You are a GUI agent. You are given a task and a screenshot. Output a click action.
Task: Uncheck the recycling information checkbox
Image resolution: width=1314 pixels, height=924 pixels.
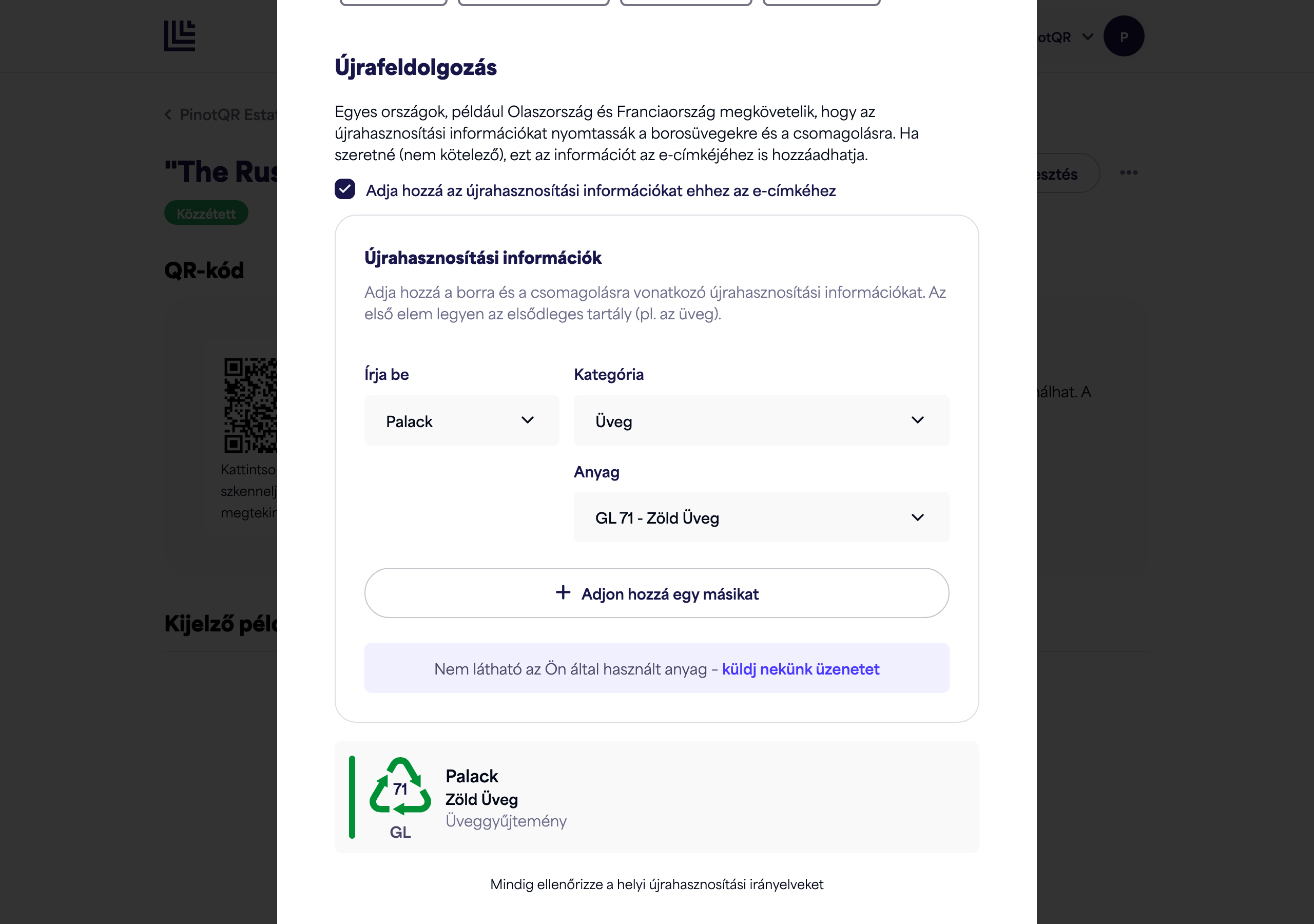[344, 189]
